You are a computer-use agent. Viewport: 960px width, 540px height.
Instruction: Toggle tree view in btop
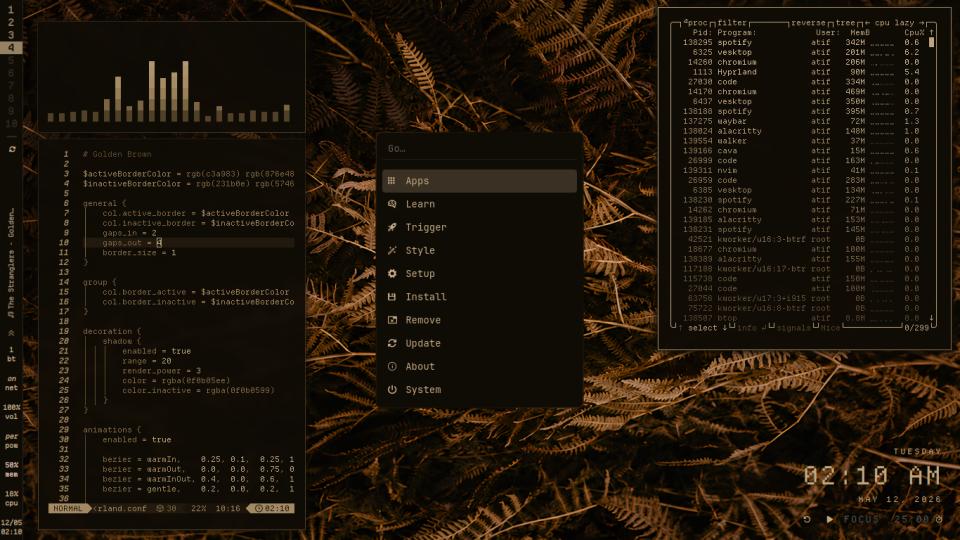coord(846,23)
